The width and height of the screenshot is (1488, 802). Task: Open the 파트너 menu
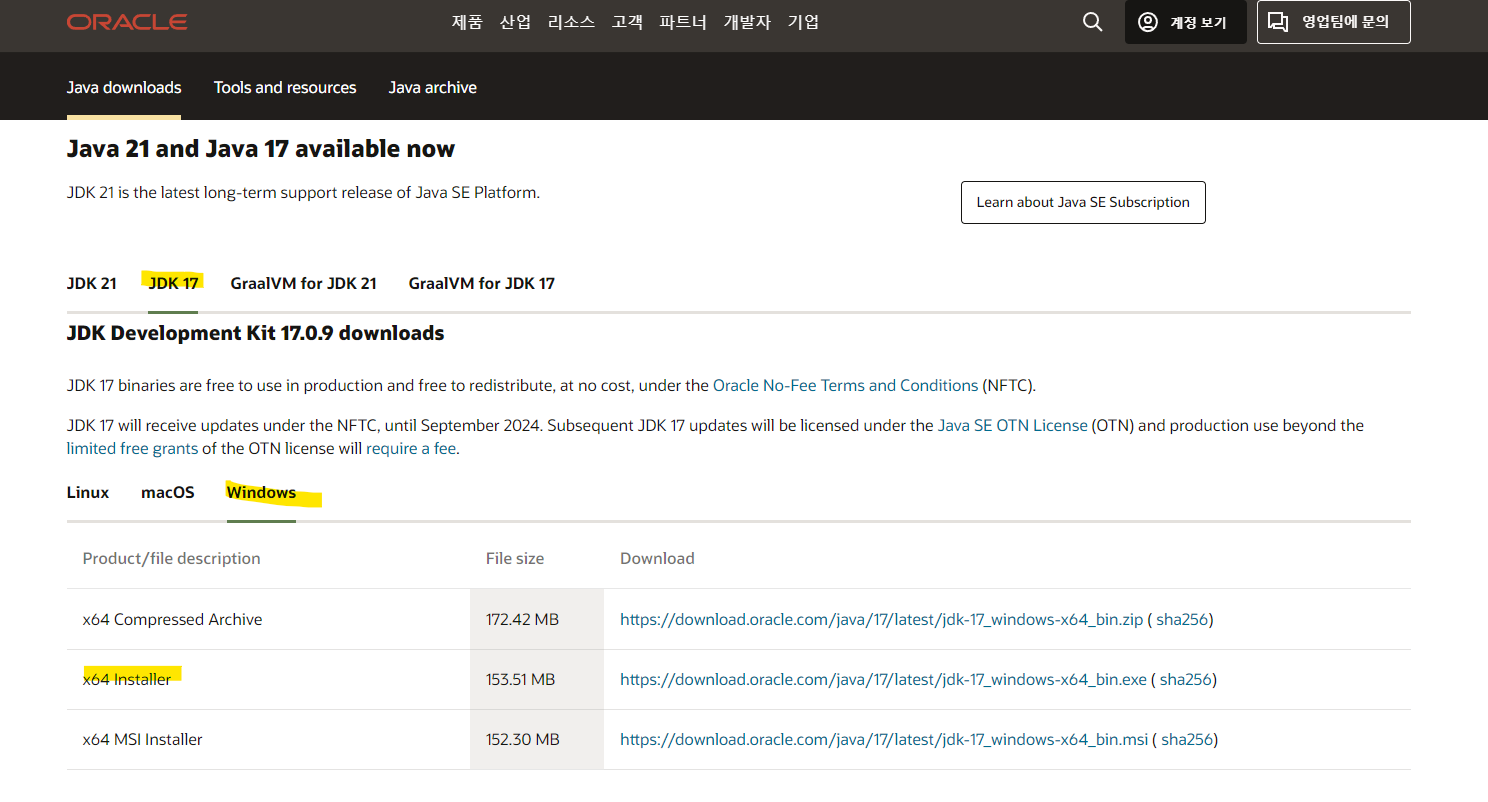click(x=684, y=22)
